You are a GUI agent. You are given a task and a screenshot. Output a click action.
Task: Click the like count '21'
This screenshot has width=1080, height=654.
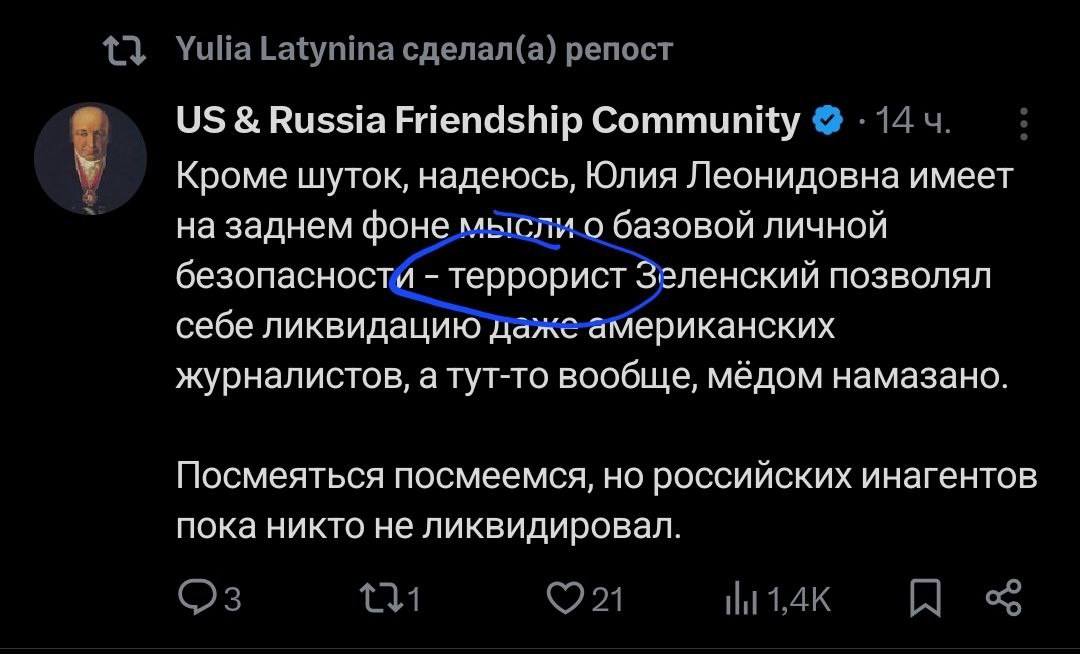[608, 599]
